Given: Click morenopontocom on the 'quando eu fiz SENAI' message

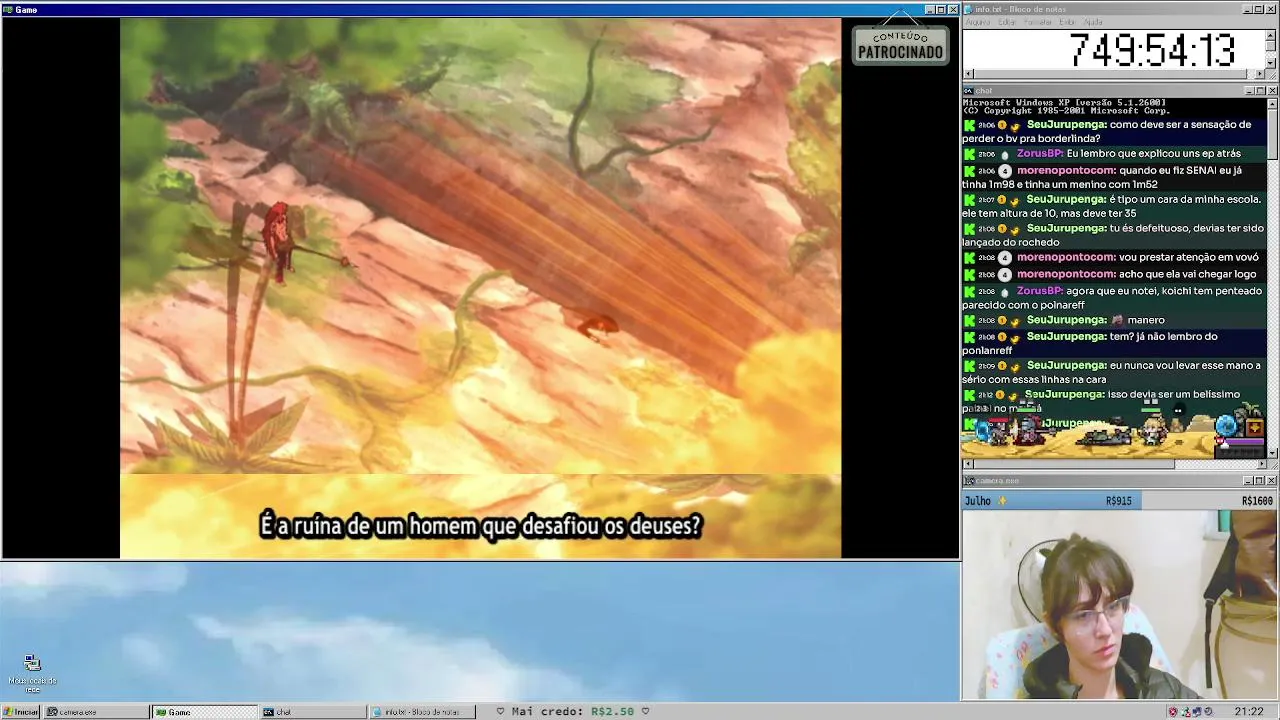Looking at the screenshot, I should 1066,171.
